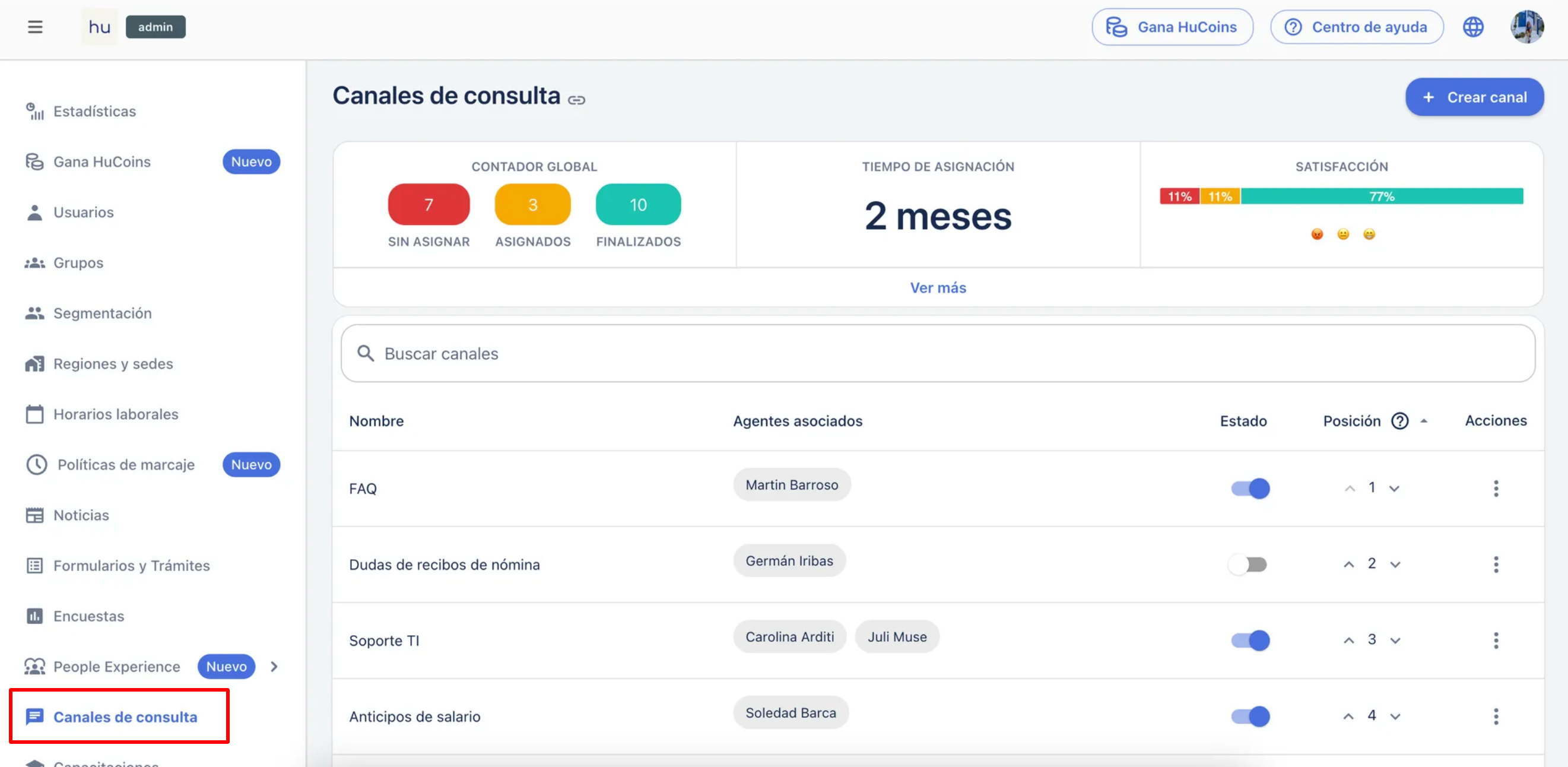Click the Crear canal button
Viewport: 1568px width, 767px height.
click(1474, 97)
